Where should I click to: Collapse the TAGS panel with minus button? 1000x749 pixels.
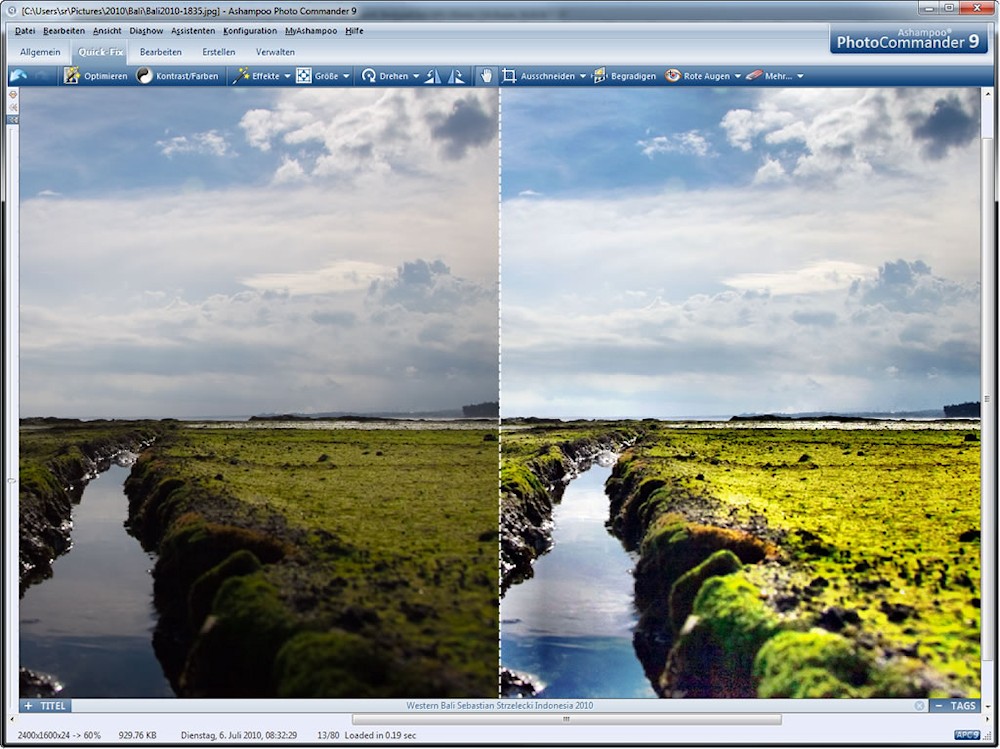pos(938,706)
